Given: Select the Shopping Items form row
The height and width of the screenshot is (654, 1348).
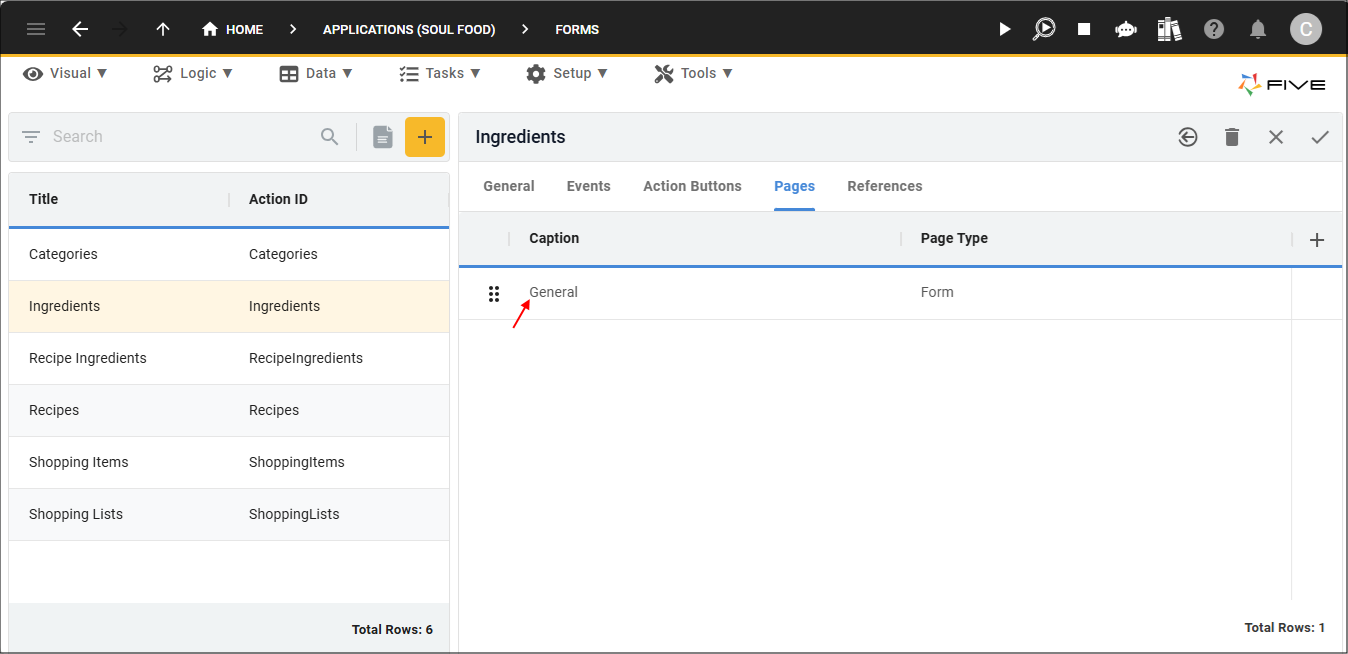Looking at the screenshot, I should [229, 462].
